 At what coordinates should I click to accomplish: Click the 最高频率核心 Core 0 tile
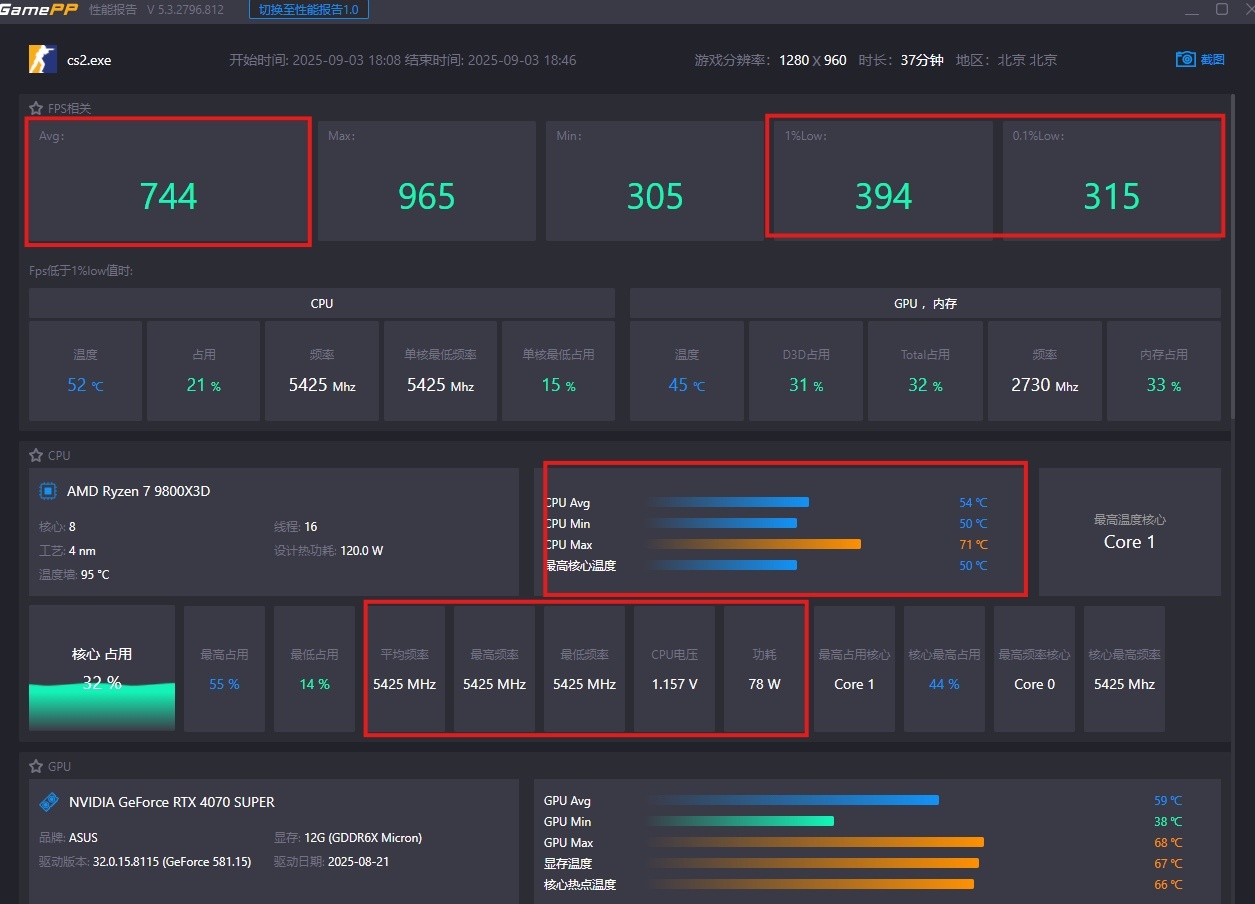click(1034, 668)
